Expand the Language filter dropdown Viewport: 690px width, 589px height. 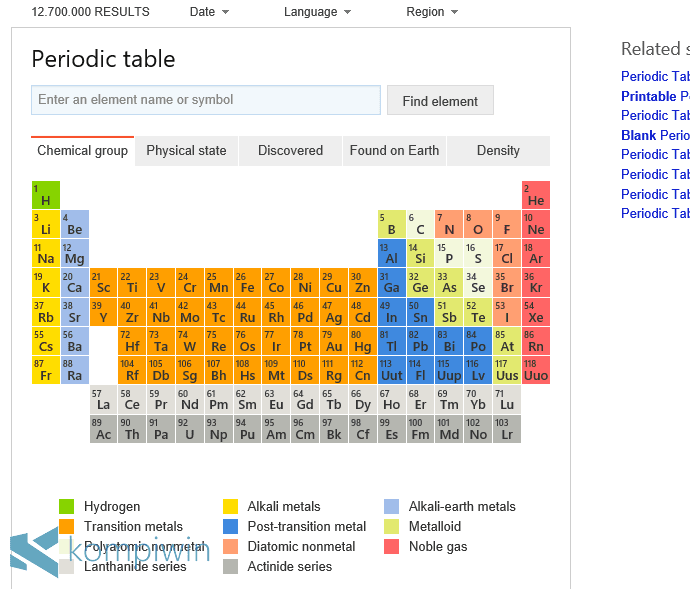[317, 12]
